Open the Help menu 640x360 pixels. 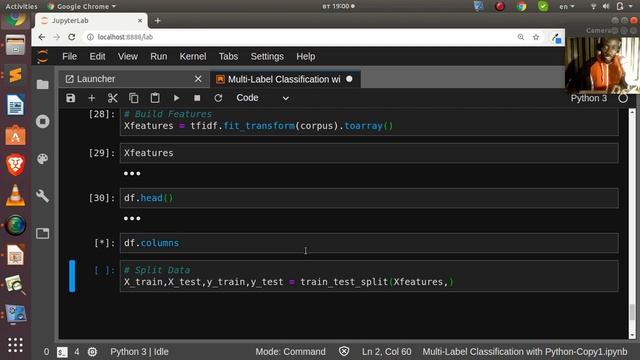click(x=305, y=56)
